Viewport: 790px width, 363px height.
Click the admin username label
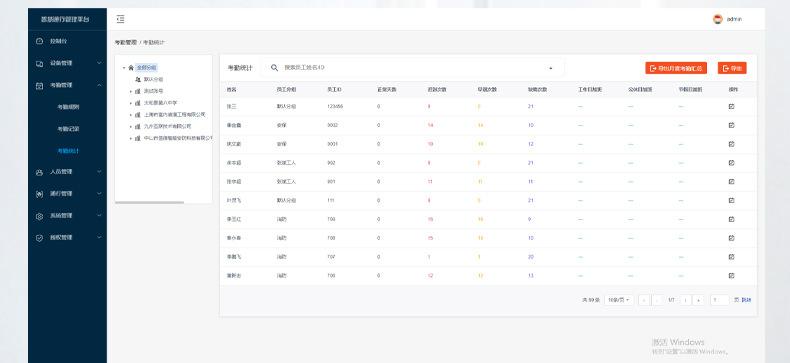point(734,19)
